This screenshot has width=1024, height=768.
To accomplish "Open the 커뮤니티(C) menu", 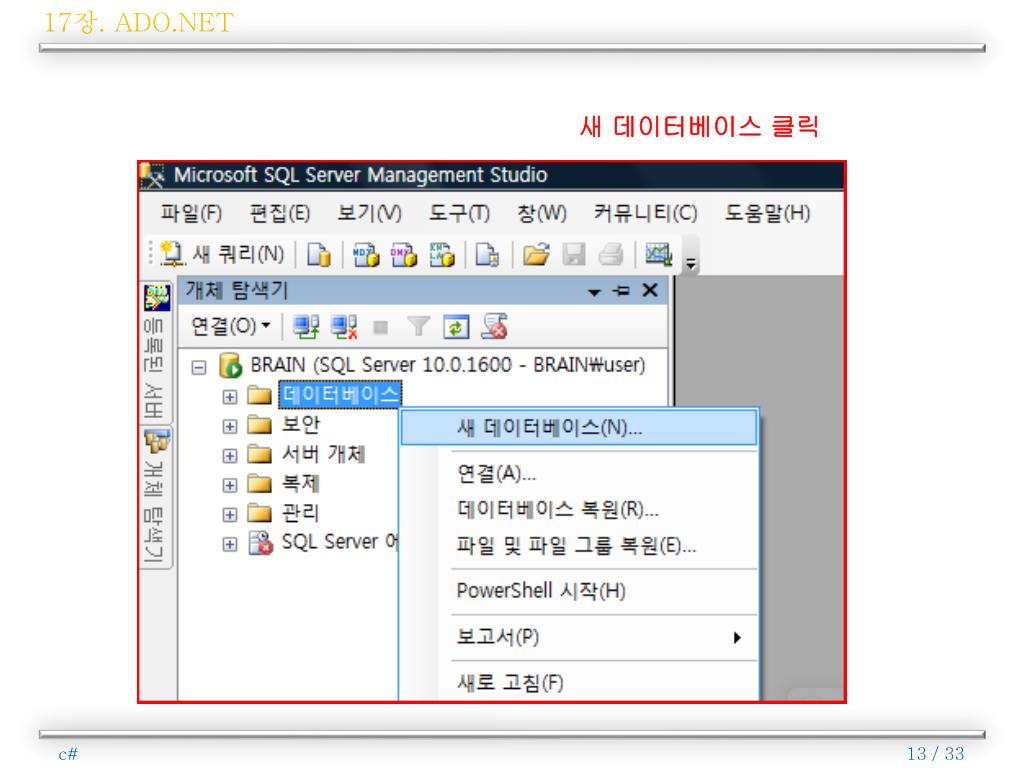I will 645,213.
